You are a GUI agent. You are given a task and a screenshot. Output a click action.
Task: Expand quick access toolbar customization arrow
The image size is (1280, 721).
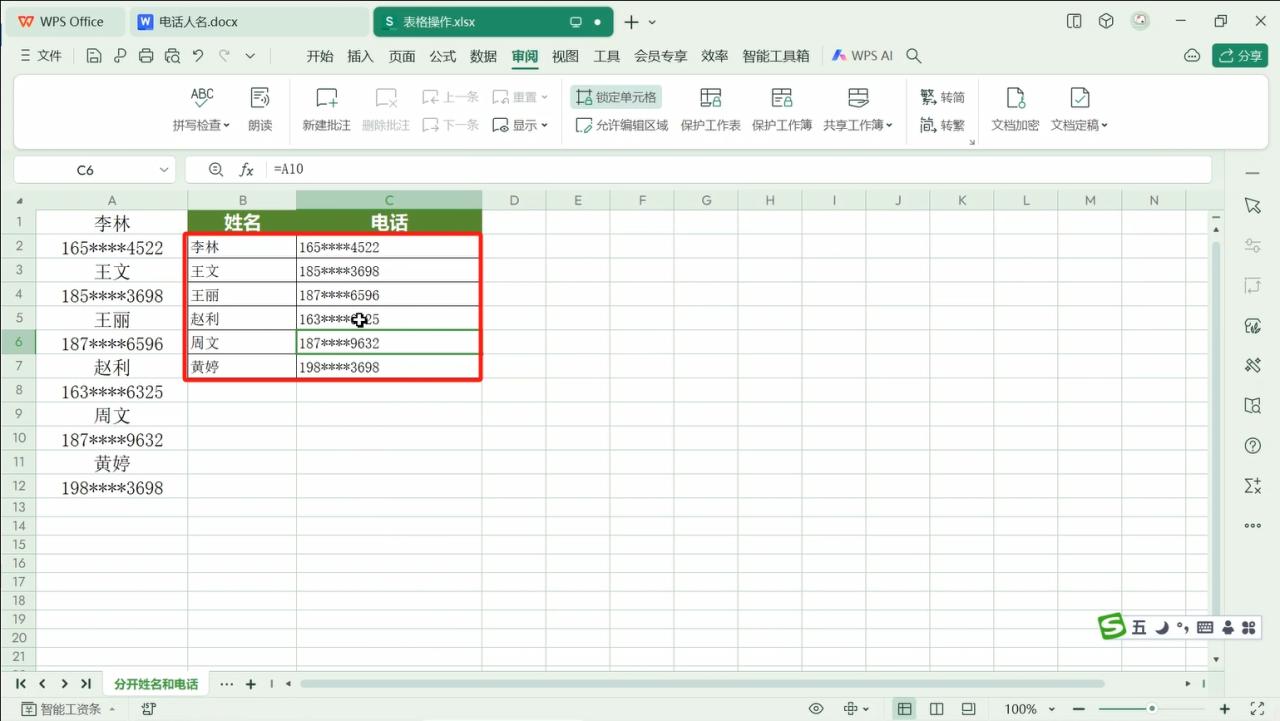[250, 56]
